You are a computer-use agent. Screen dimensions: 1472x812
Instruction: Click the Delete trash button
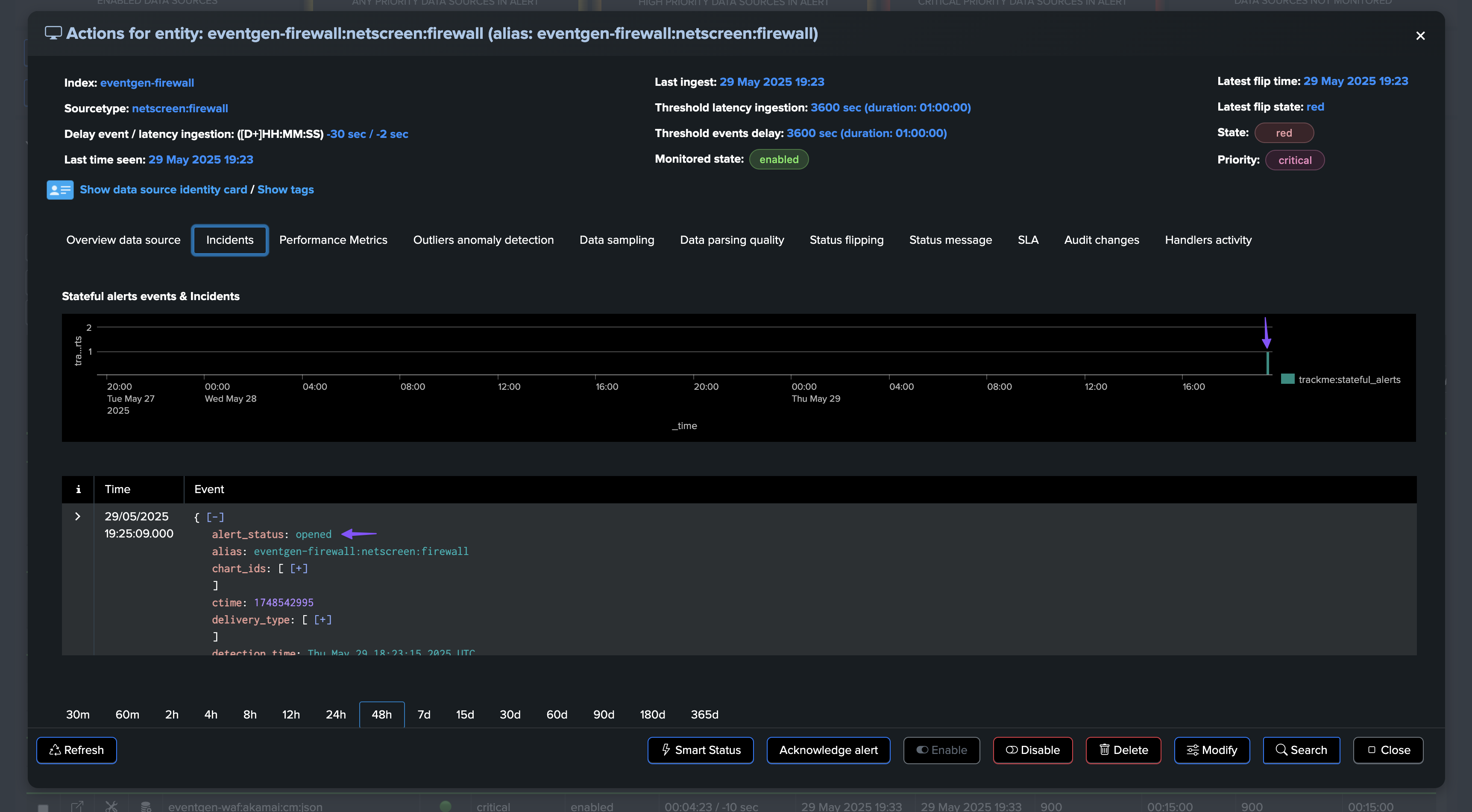(x=1123, y=750)
